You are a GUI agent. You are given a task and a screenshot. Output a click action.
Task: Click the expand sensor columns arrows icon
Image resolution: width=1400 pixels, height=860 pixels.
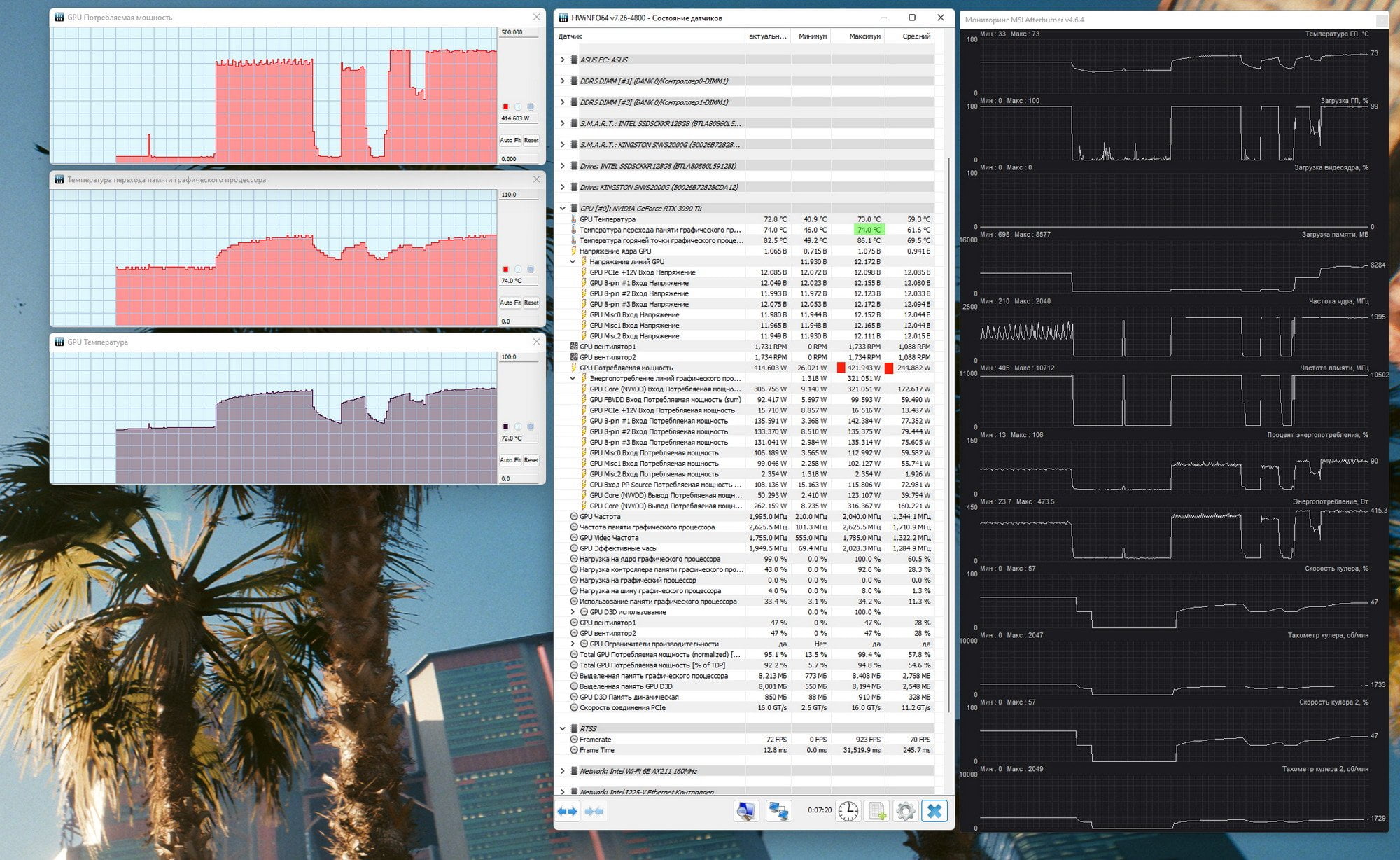click(x=568, y=811)
